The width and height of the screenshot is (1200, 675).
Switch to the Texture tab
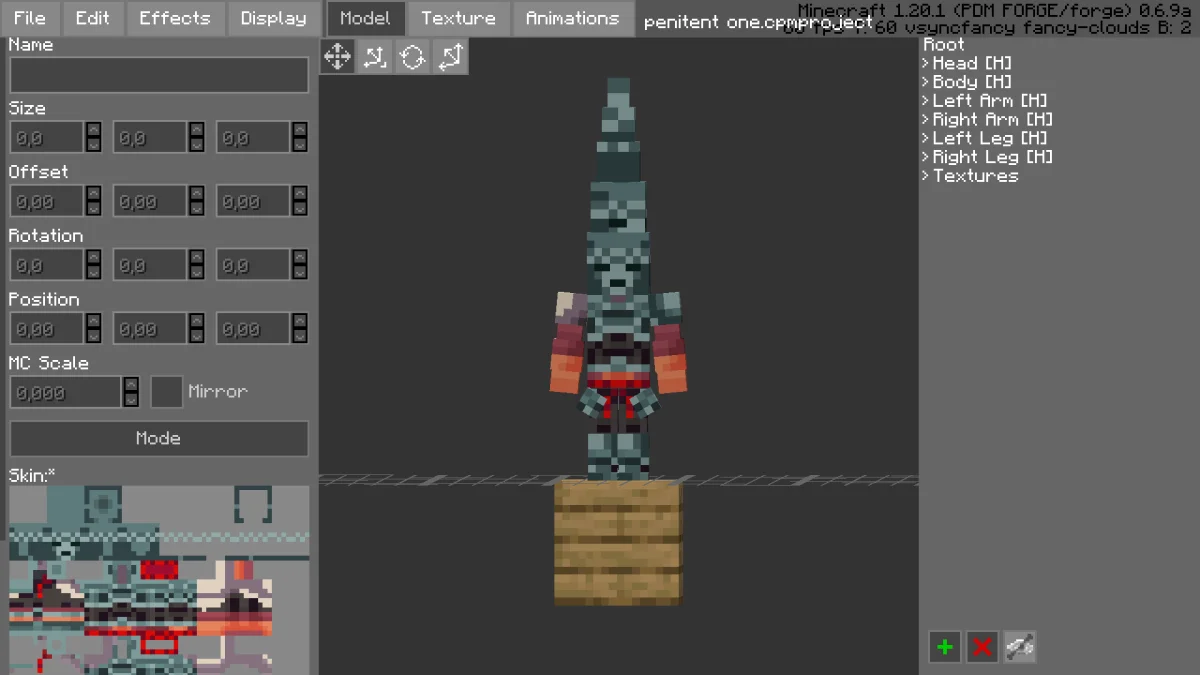tap(458, 18)
